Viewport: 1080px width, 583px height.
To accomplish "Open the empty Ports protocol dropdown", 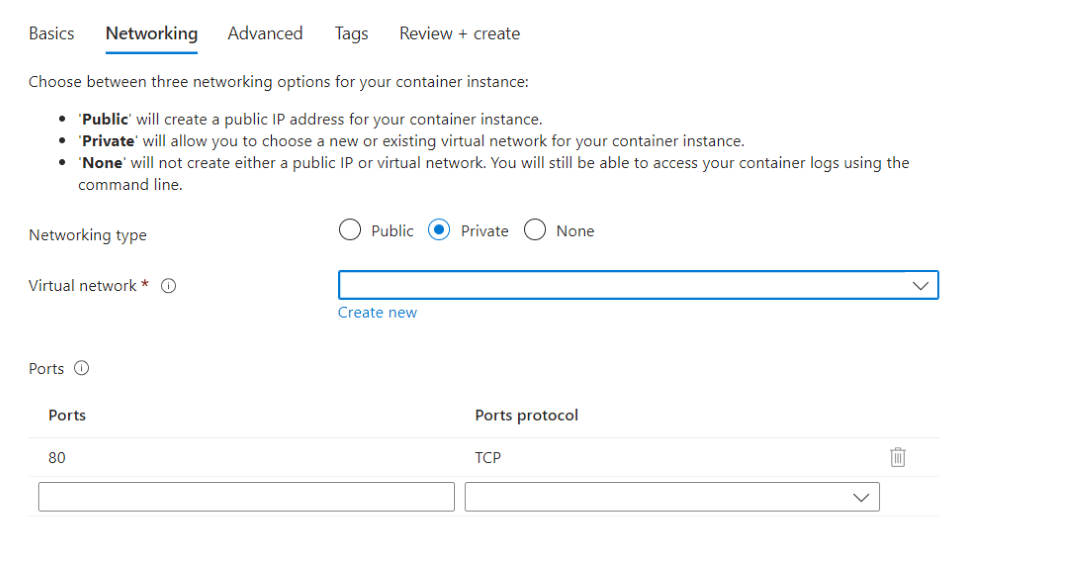I will [672, 497].
